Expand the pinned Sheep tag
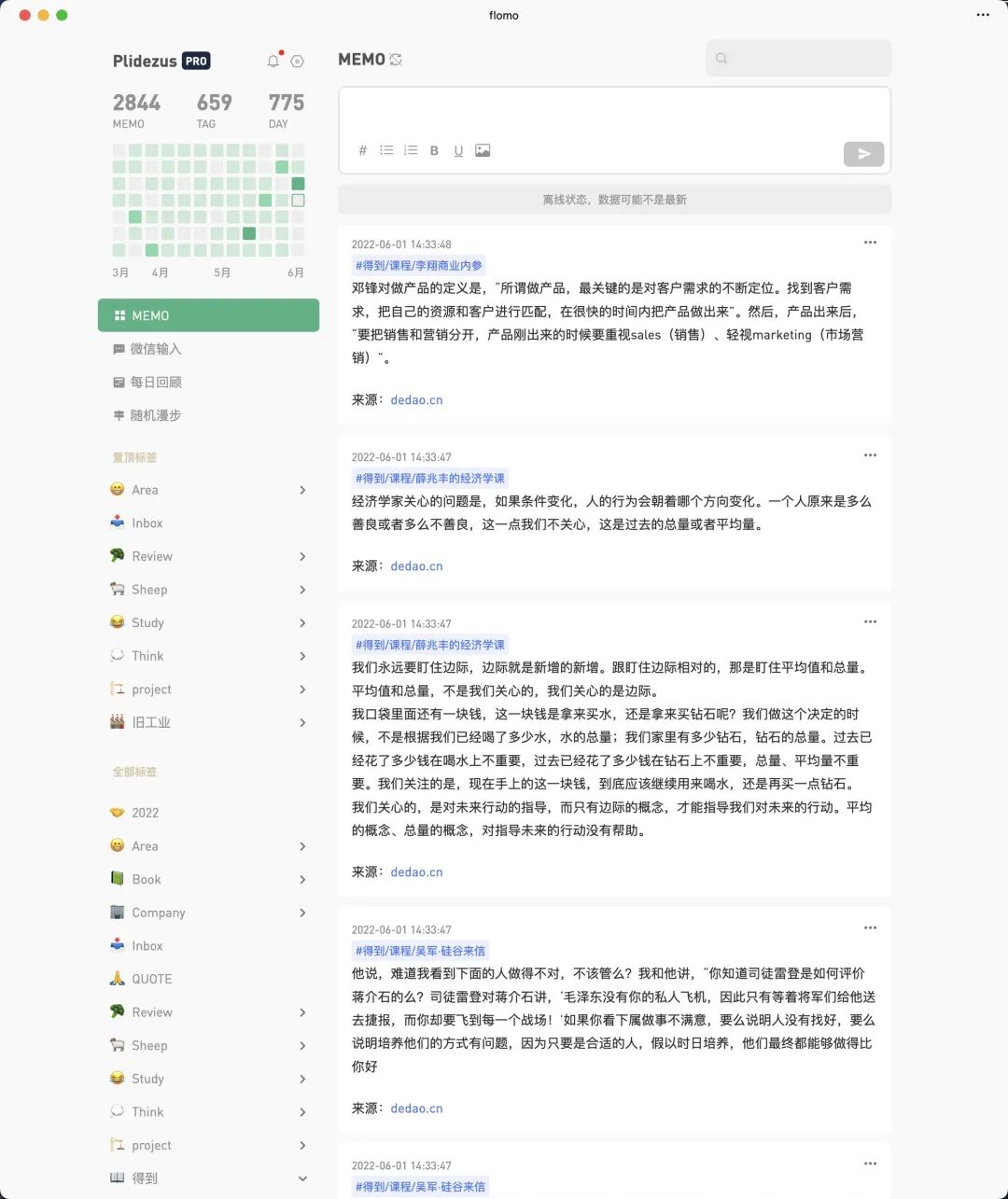1008x1199 pixels. pos(302,590)
